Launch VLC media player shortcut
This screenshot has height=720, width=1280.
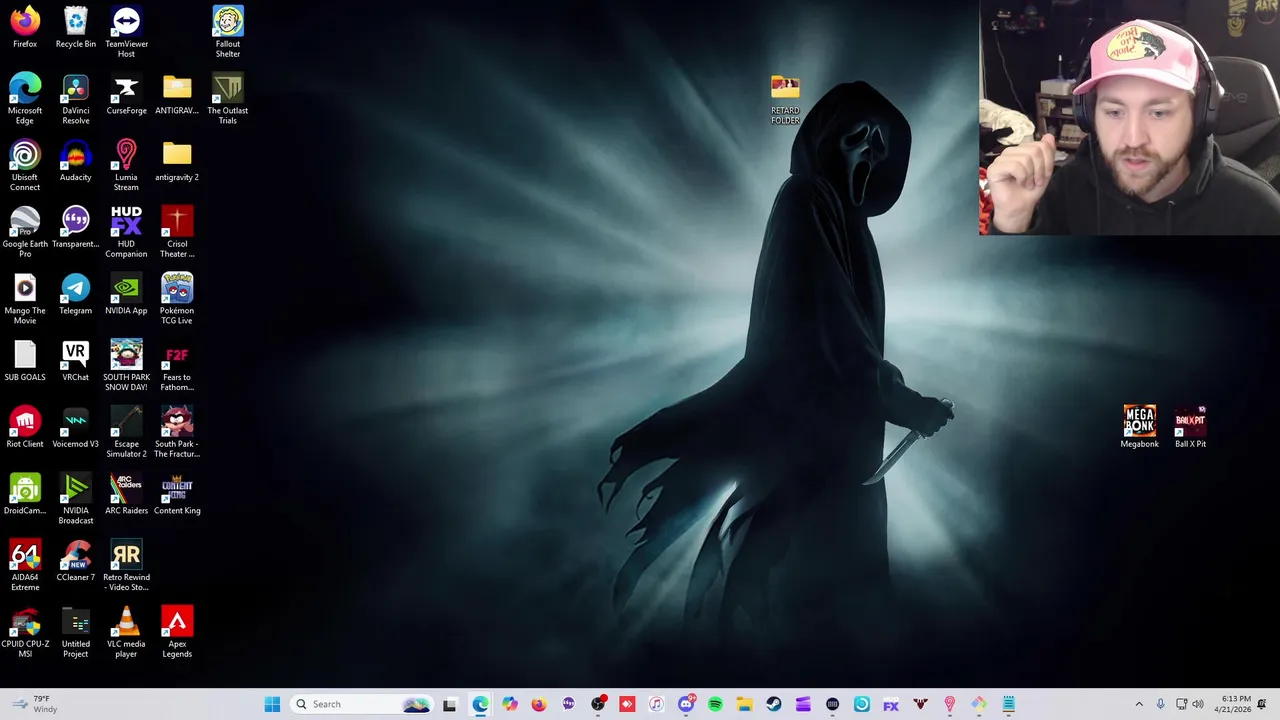click(x=126, y=632)
